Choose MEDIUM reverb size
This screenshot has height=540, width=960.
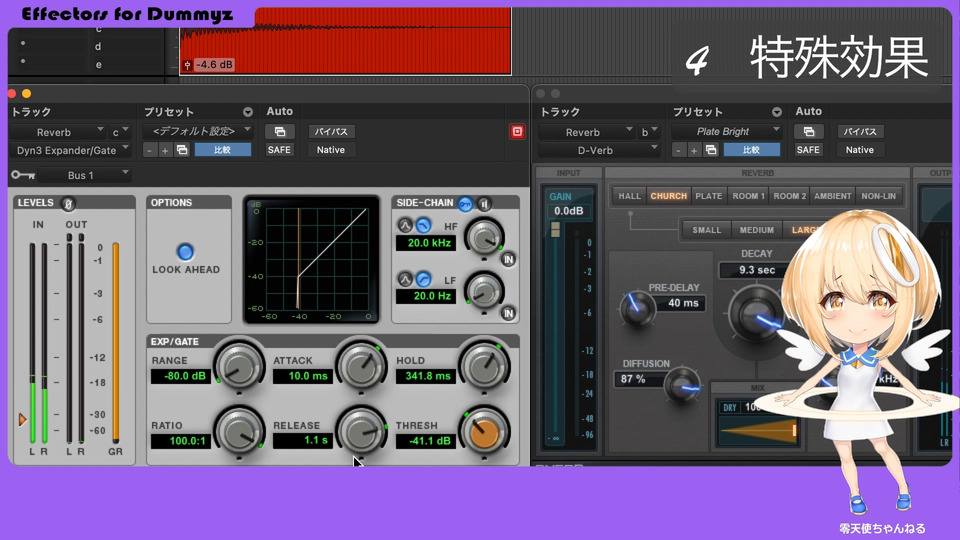[x=757, y=230]
